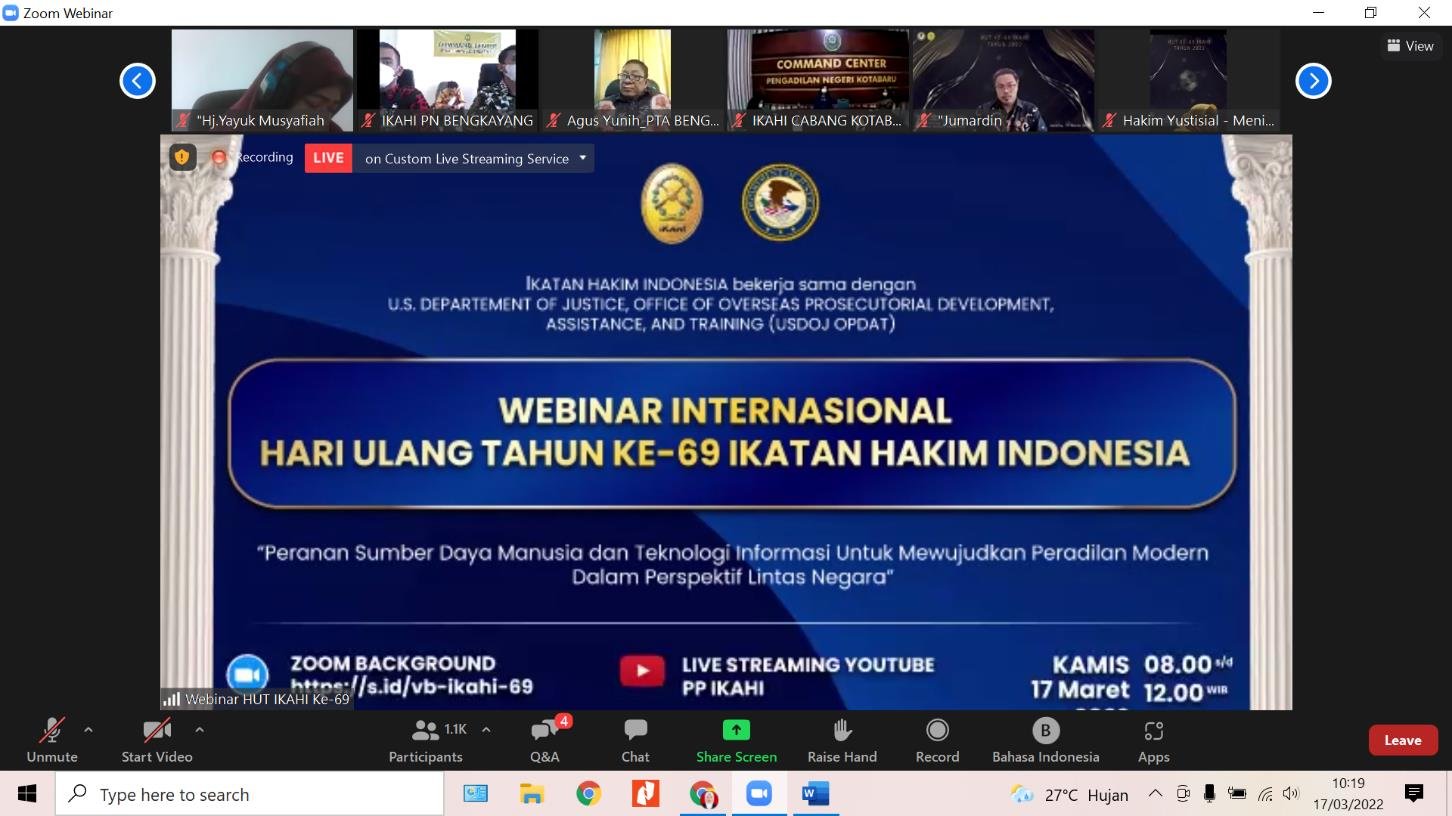Open Microsoft Word from the taskbar
This screenshot has height=816, width=1452.
(x=816, y=794)
